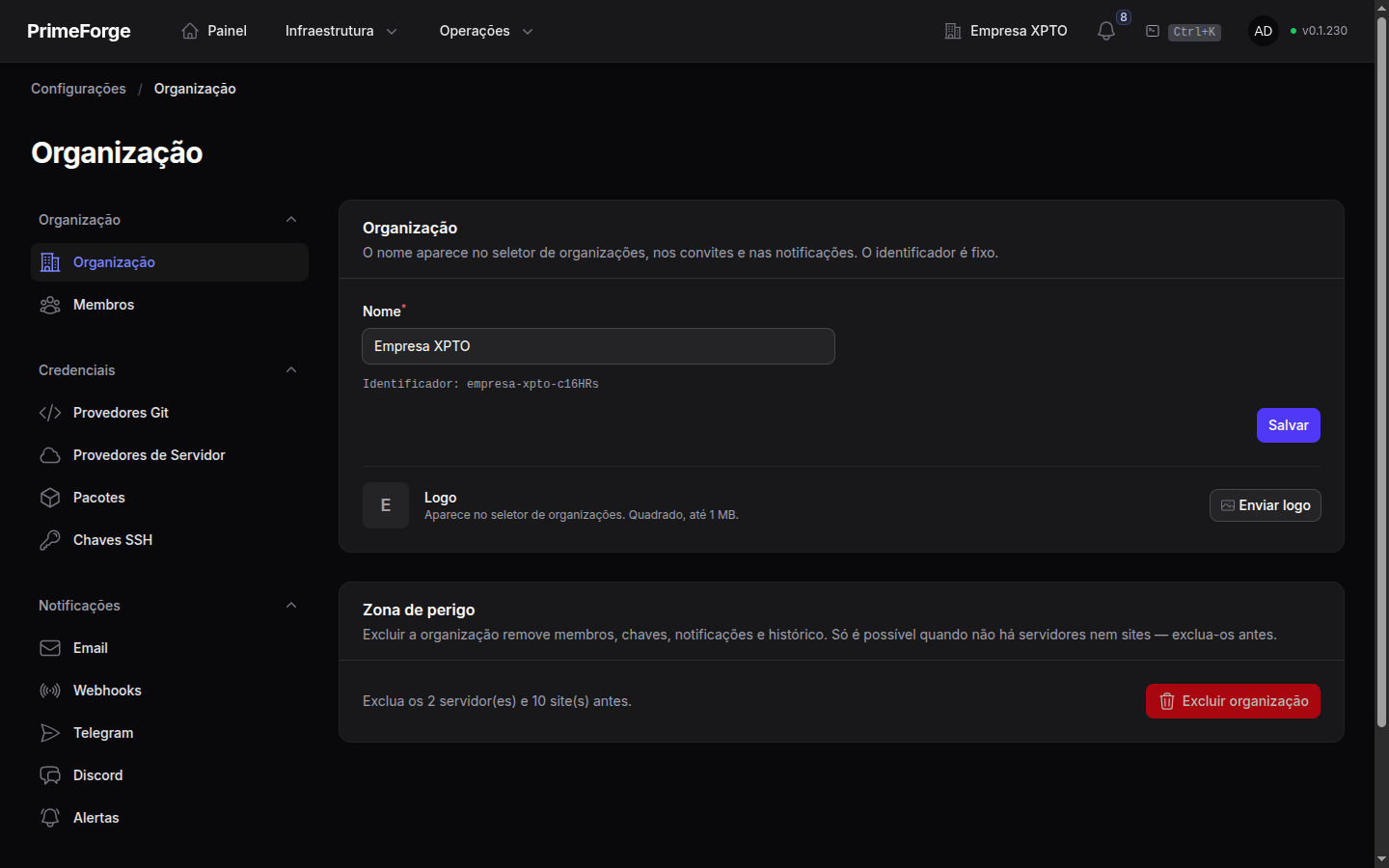This screenshot has width=1389, height=868.
Task: Select Membros in the sidebar
Action: coord(170,305)
